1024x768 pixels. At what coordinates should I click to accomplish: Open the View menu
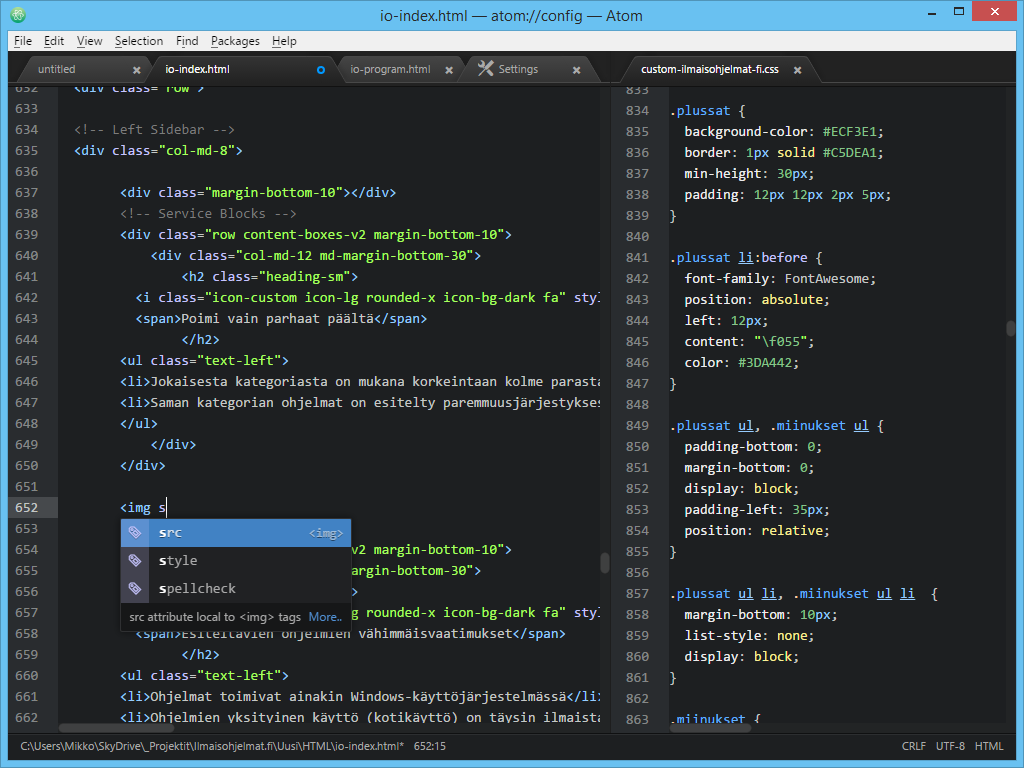(89, 40)
